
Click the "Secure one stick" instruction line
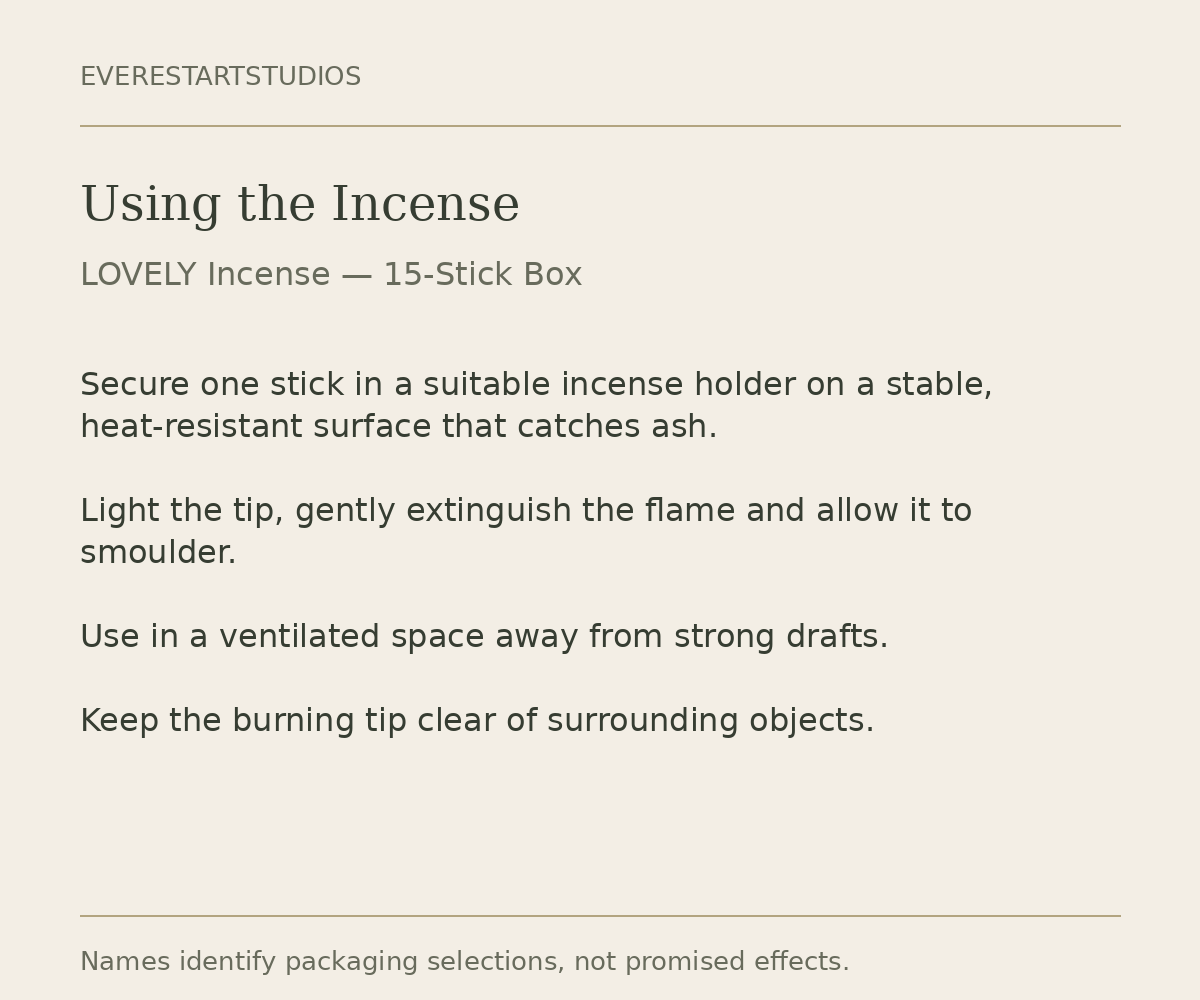click(536, 385)
